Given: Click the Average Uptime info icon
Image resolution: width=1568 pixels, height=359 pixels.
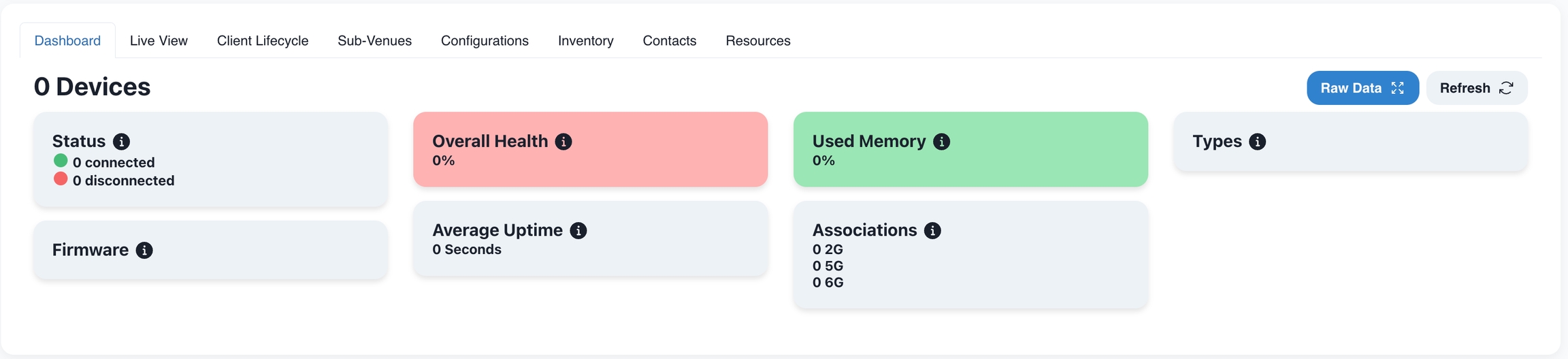Looking at the screenshot, I should tap(578, 231).
